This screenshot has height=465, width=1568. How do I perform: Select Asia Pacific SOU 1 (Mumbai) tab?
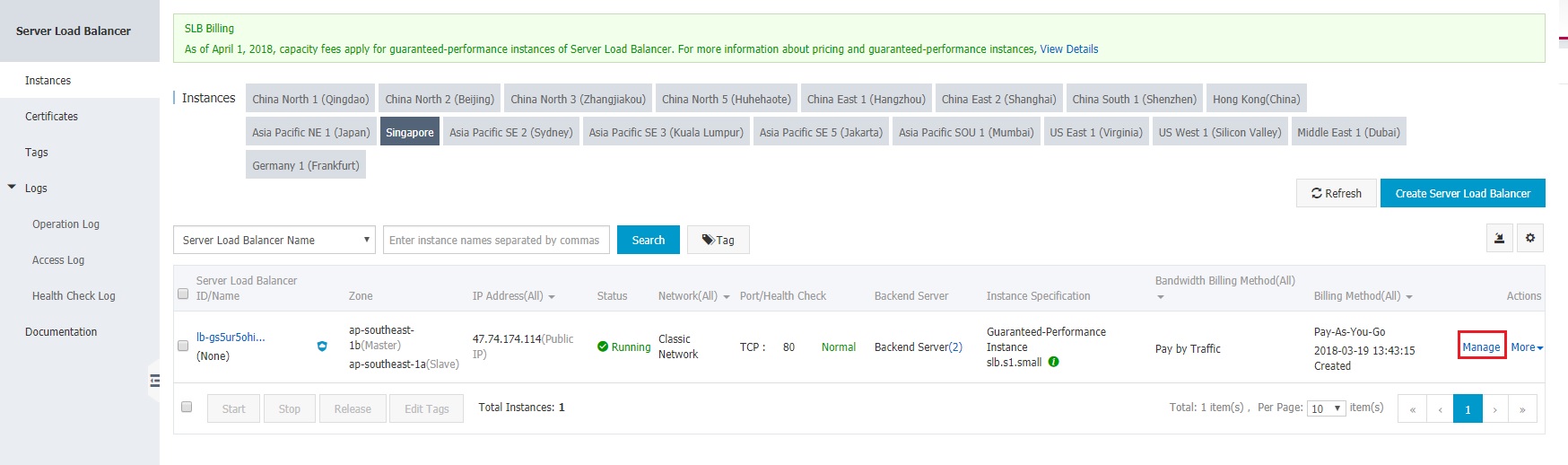[966, 132]
